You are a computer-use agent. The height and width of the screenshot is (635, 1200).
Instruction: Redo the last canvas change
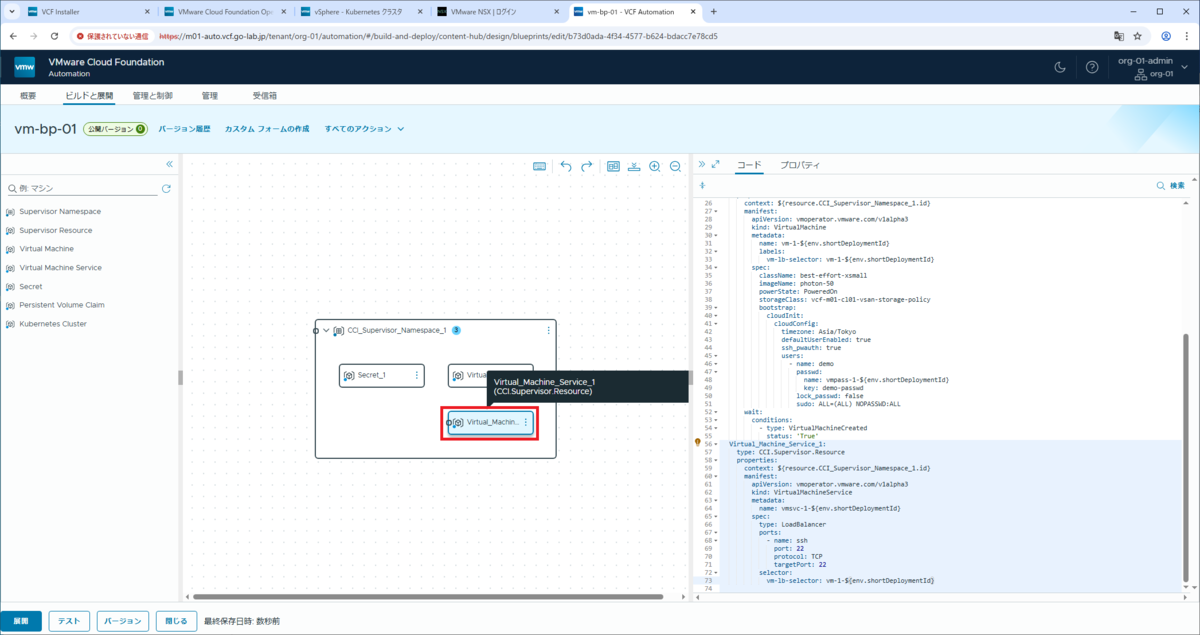(587, 166)
